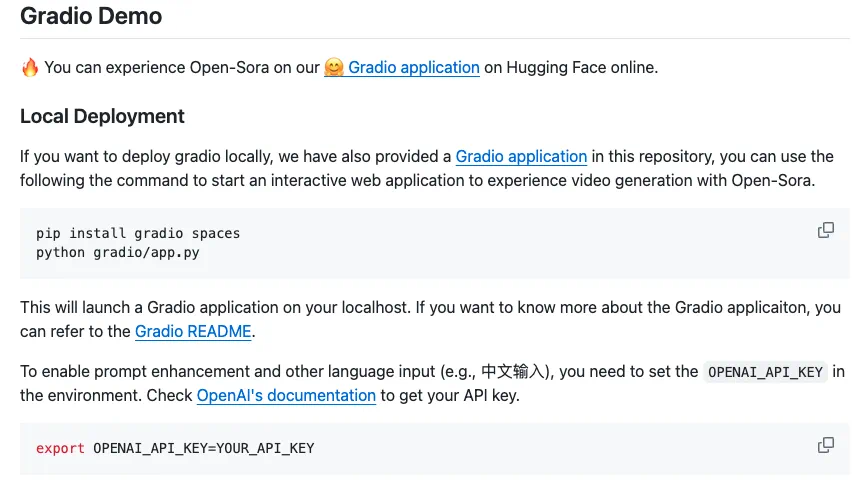Click the Local Deployment heading
This screenshot has height=483, width=868.
(x=102, y=117)
